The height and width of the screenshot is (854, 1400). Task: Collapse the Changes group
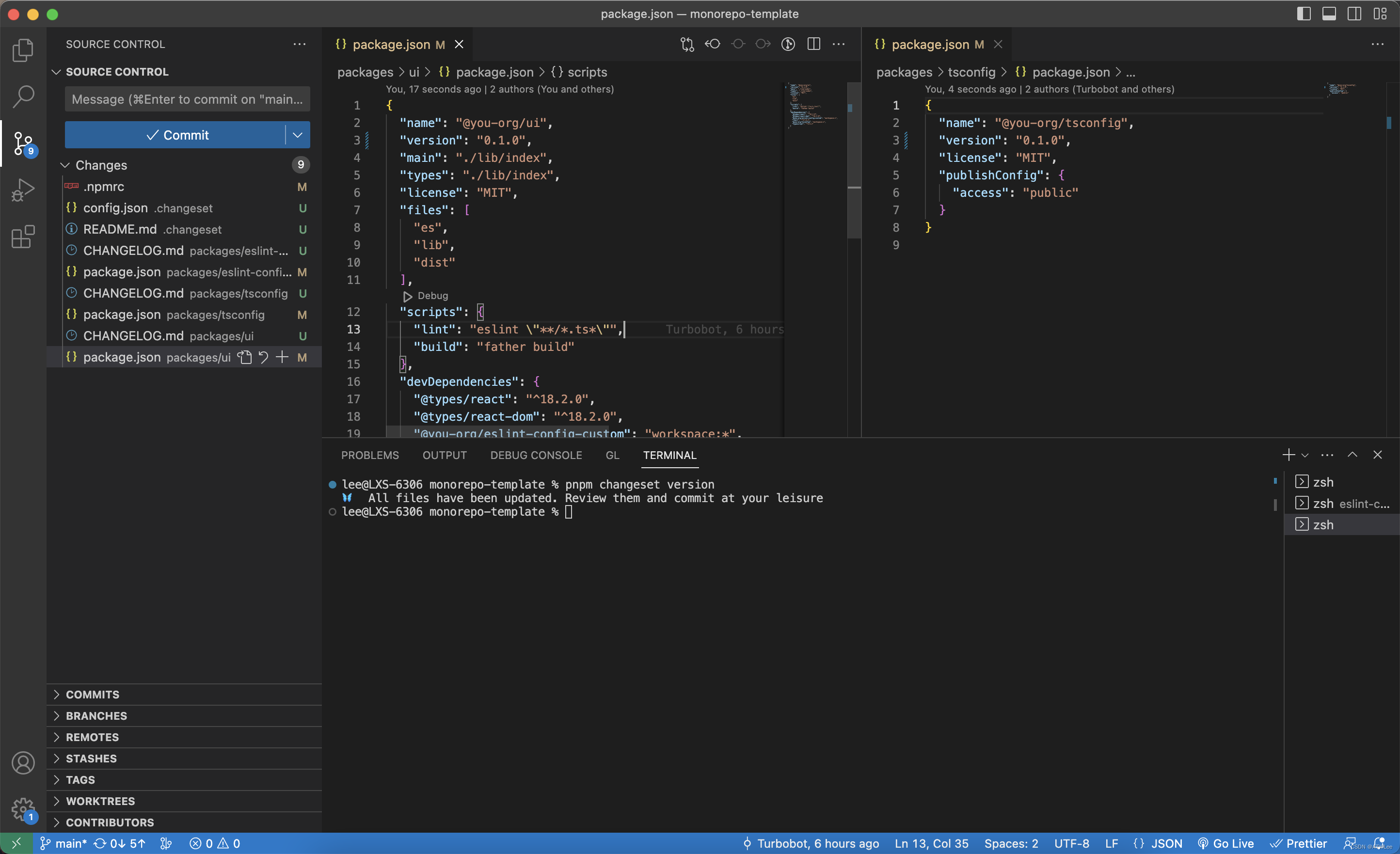(65, 165)
